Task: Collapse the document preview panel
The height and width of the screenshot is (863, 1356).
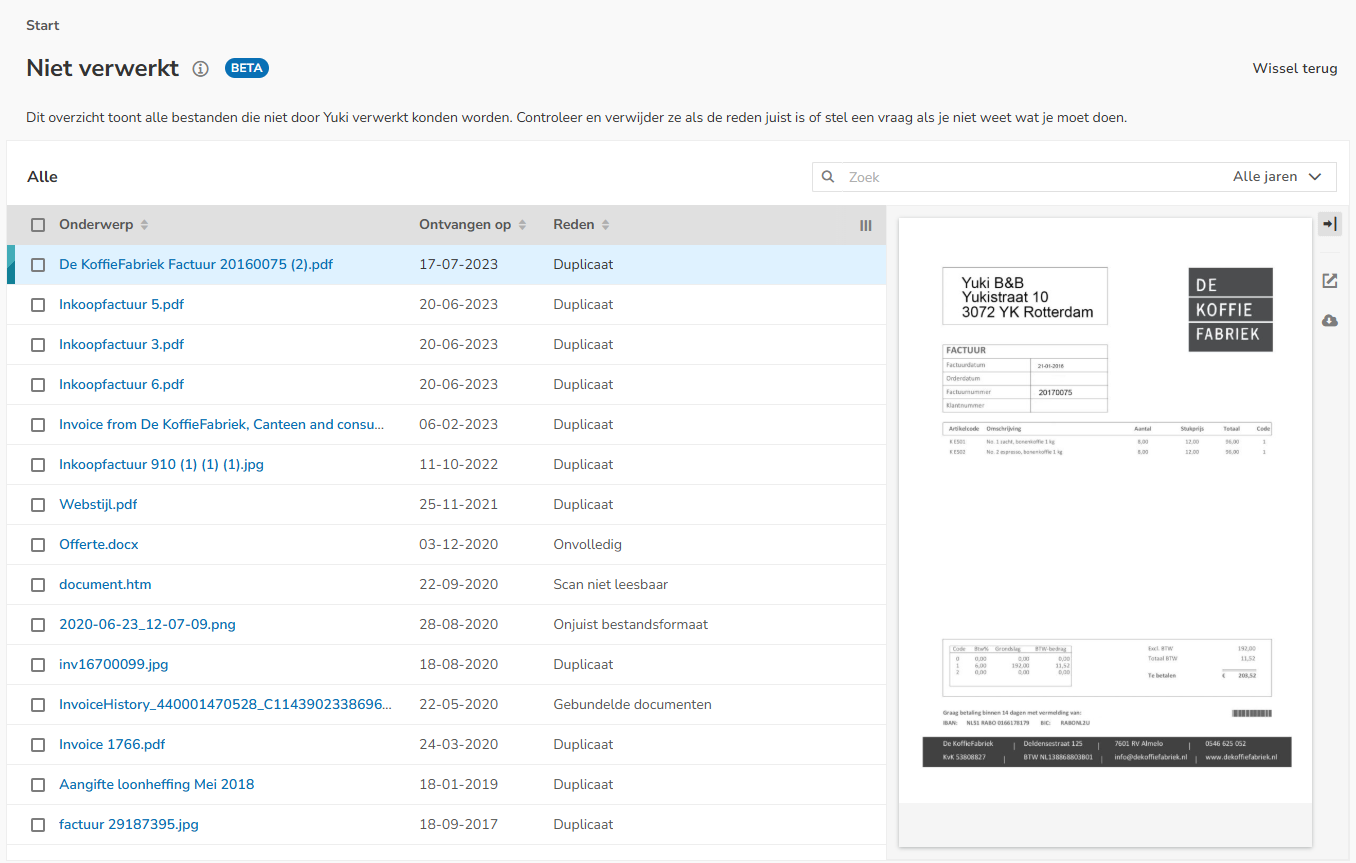Action: 1330,224
